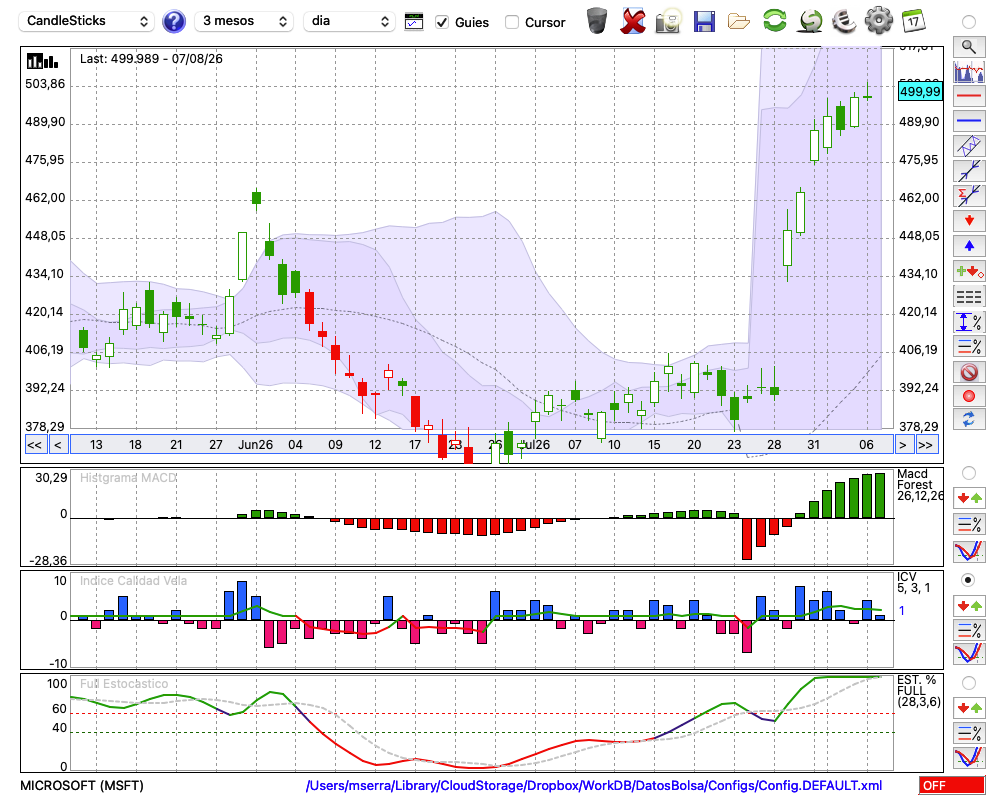Image resolution: width=1000 pixels, height=800 pixels.
Task: Open the settings gear icon
Action: [x=878, y=21]
